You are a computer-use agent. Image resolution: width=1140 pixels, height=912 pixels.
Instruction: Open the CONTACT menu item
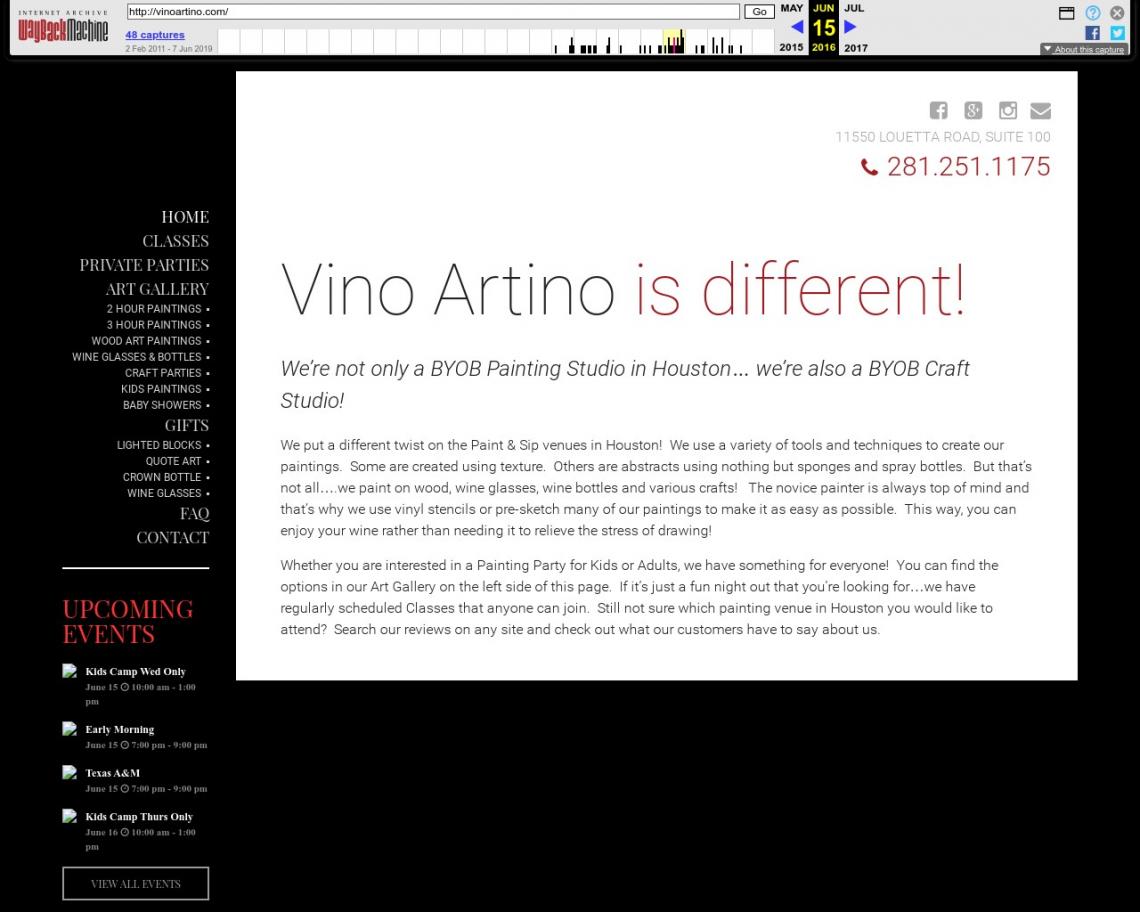pyautogui.click(x=172, y=537)
